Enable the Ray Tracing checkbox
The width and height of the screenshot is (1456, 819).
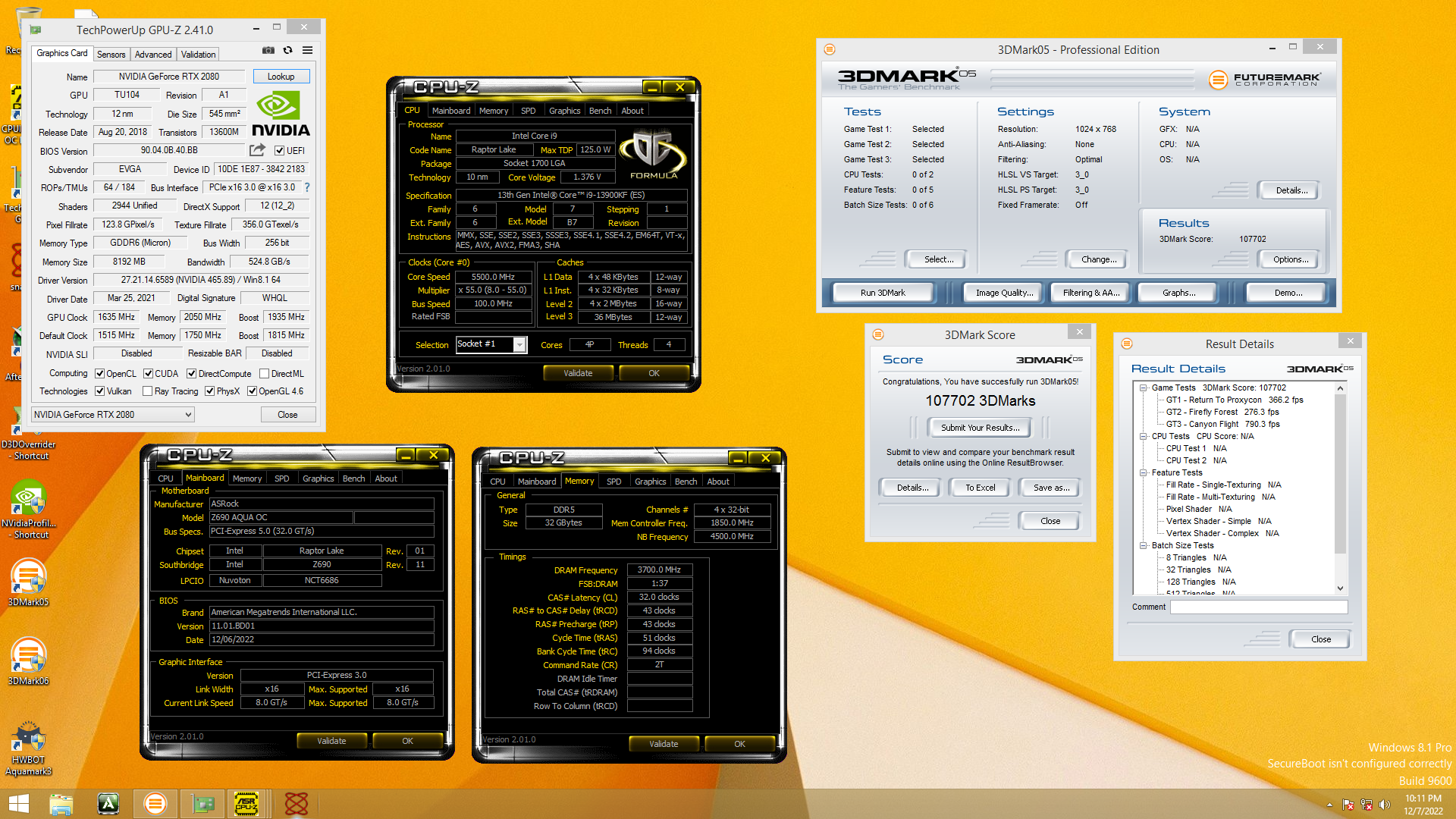[x=148, y=391]
